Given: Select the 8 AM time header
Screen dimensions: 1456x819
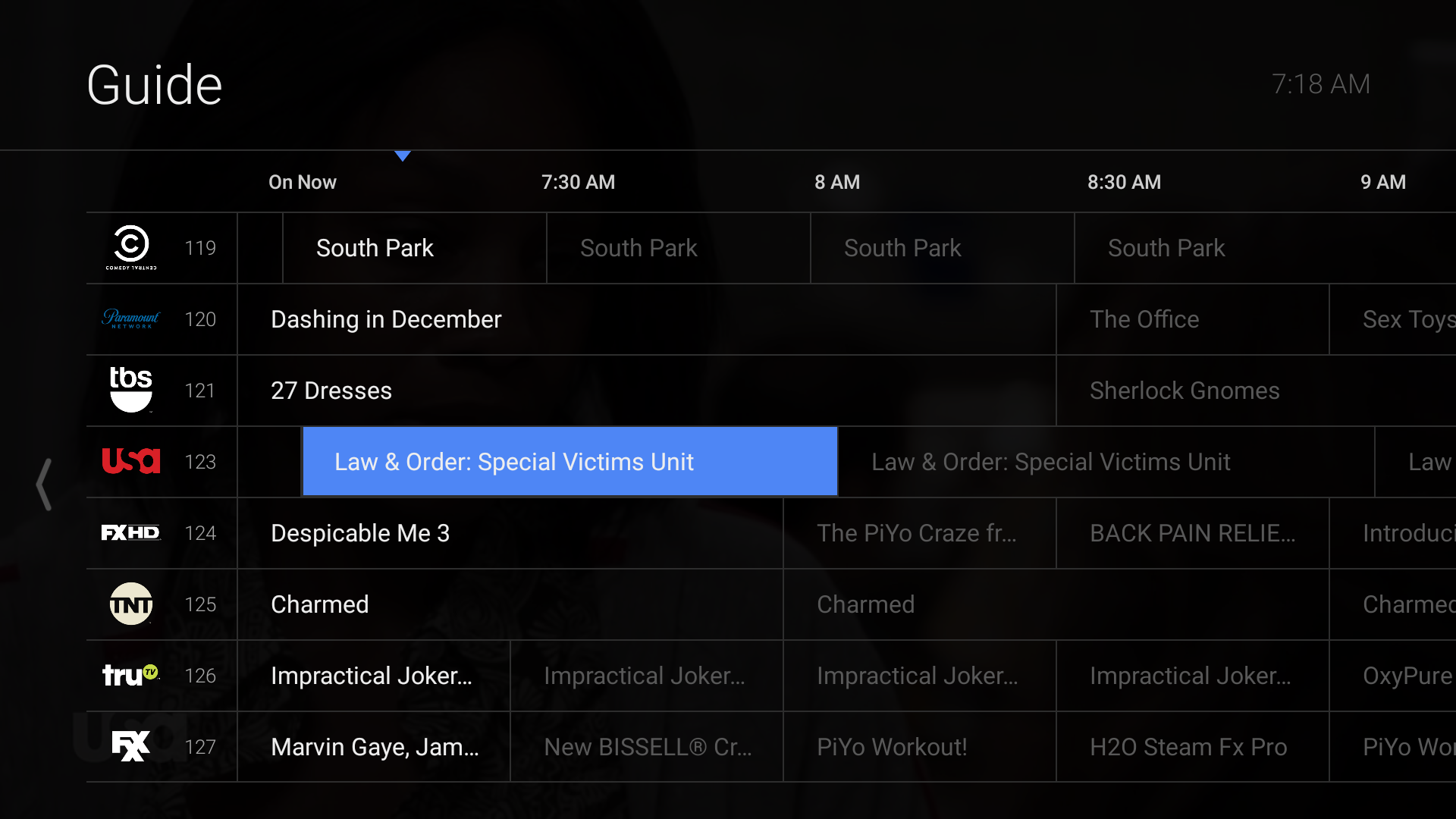Looking at the screenshot, I should tap(836, 182).
